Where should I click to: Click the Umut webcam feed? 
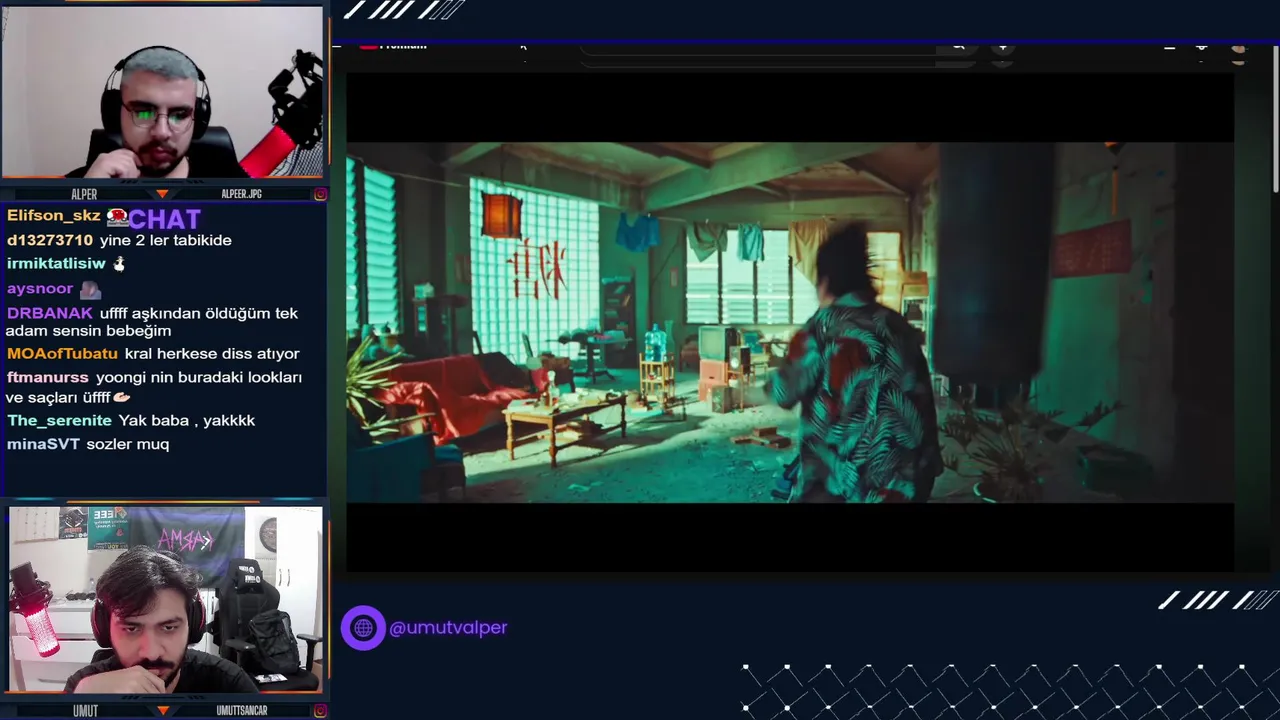tap(165, 600)
